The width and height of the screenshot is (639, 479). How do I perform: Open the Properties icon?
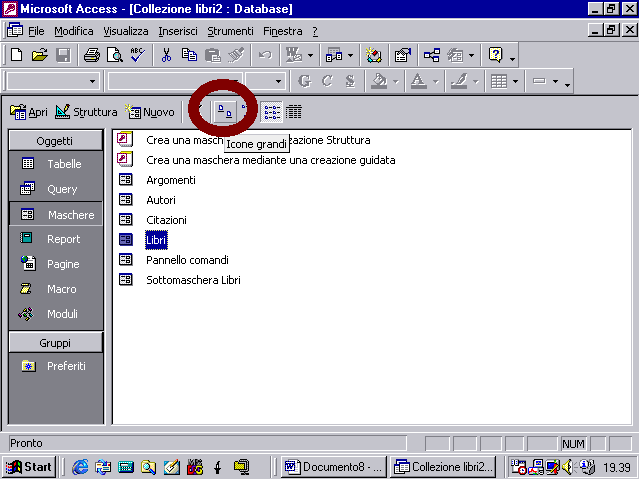click(403, 55)
